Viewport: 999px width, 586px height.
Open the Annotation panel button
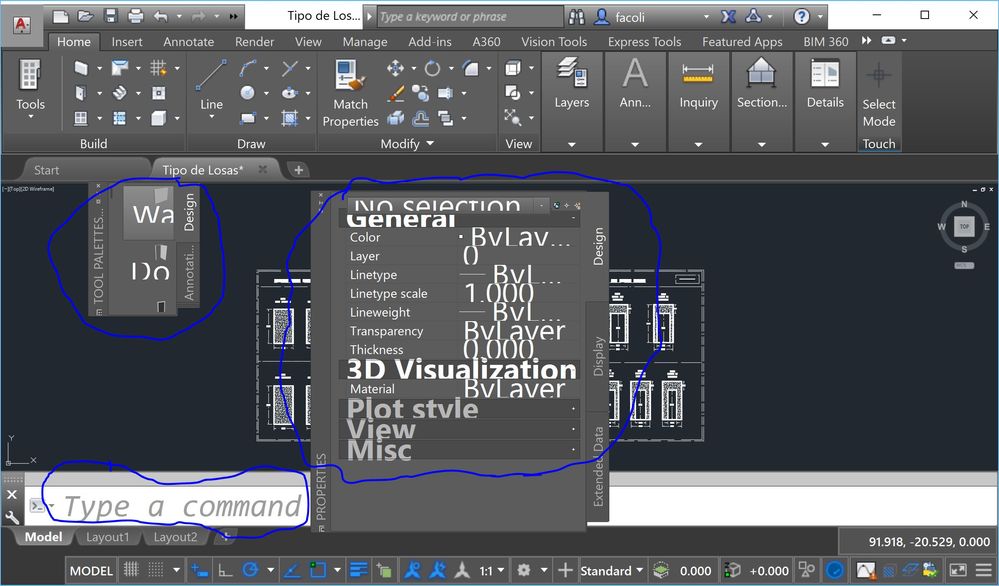635,84
